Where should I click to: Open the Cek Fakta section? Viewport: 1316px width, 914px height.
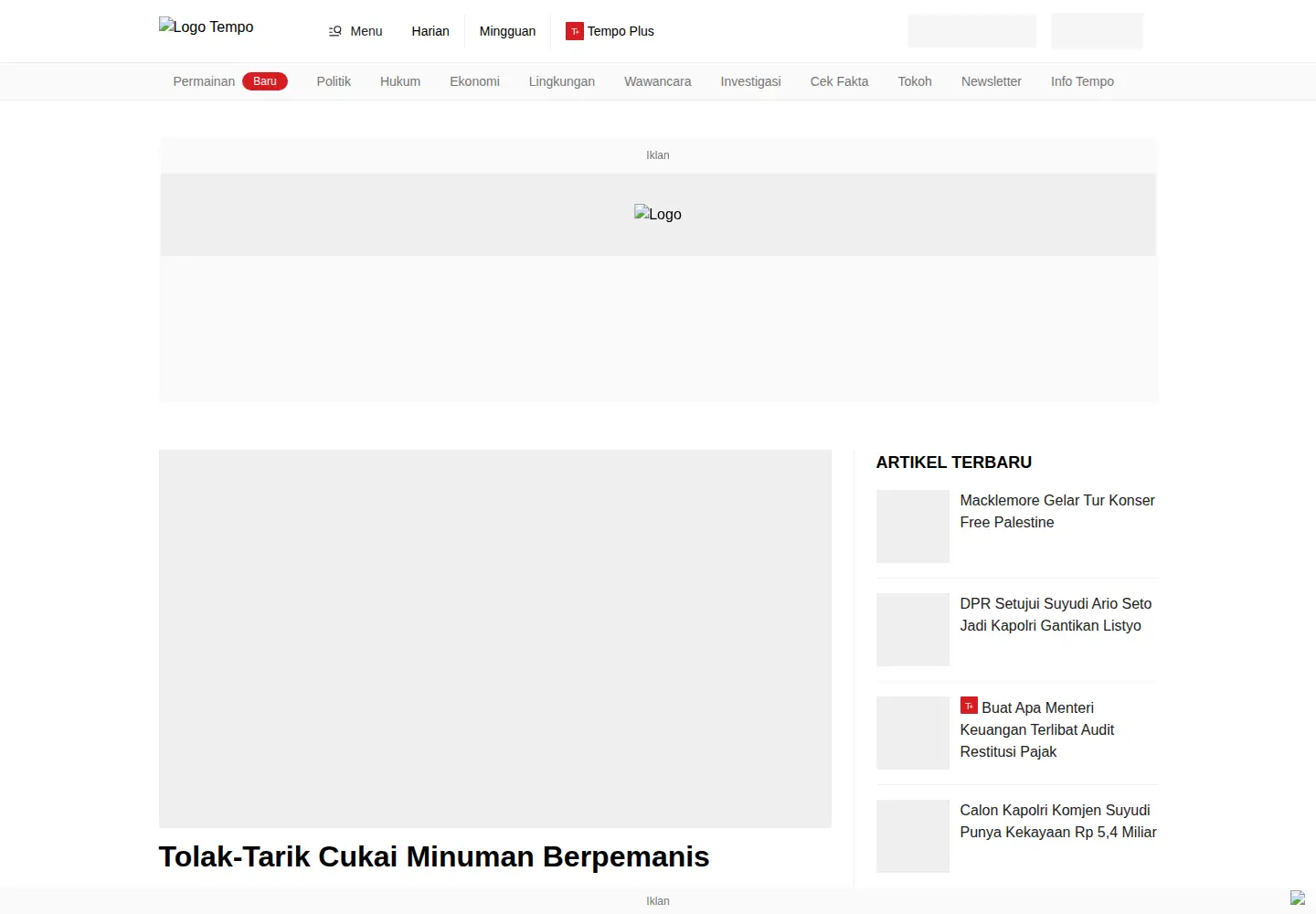pos(840,81)
